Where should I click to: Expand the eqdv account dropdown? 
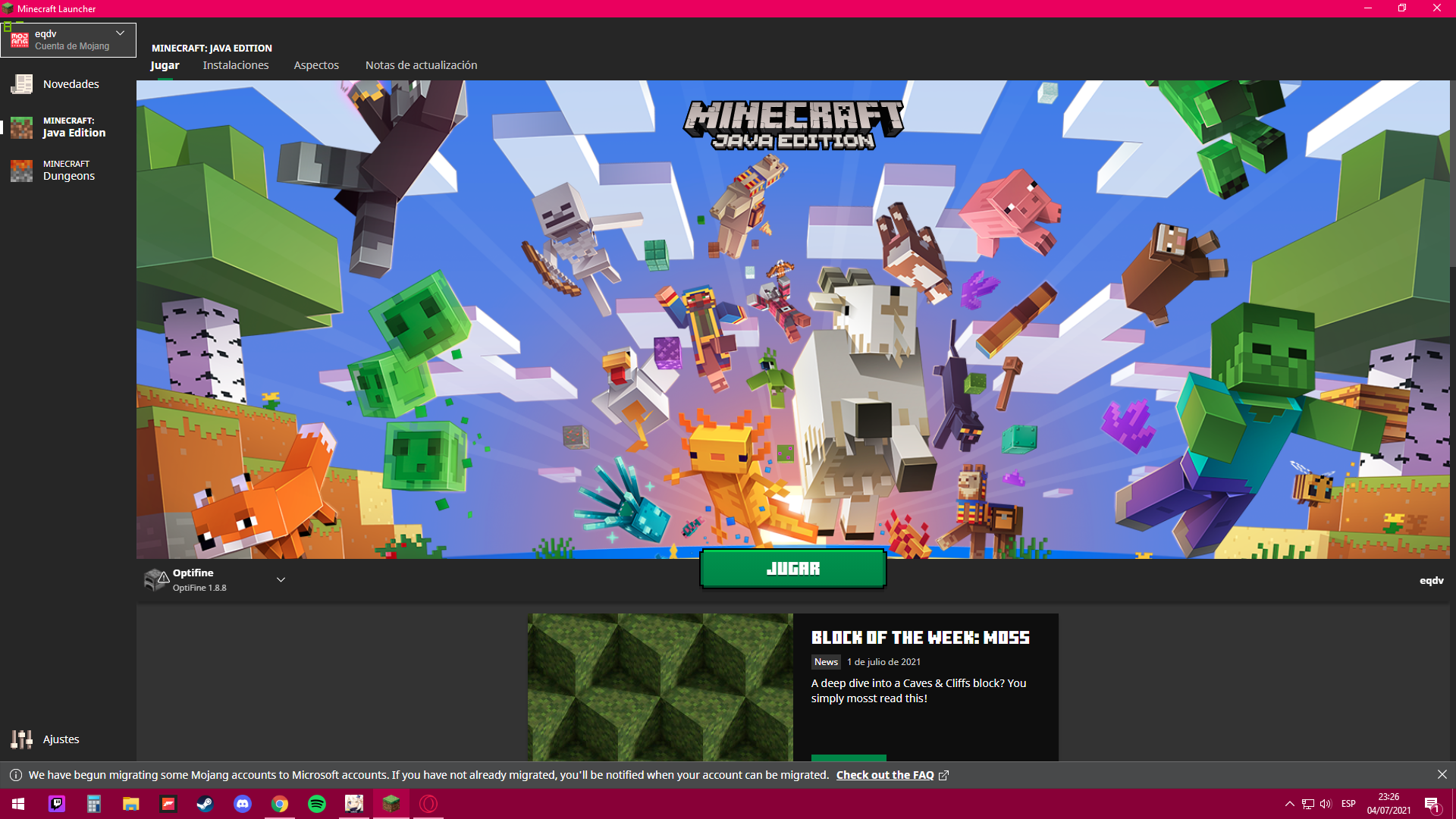coord(120,33)
